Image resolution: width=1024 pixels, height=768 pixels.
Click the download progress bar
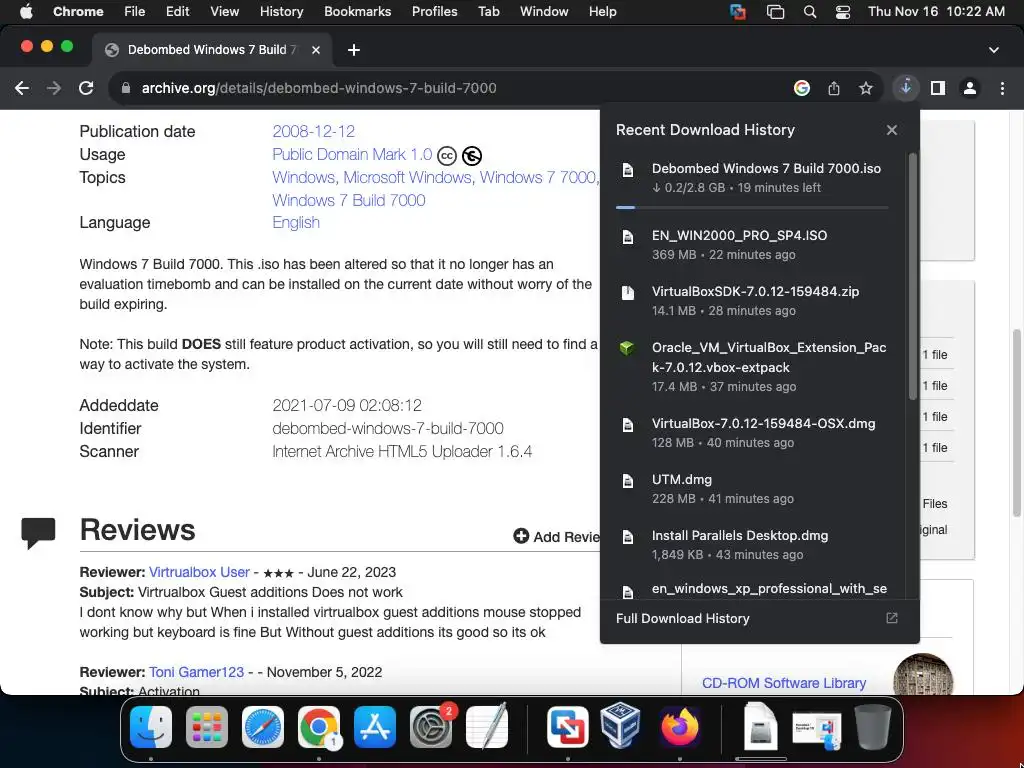(752, 207)
